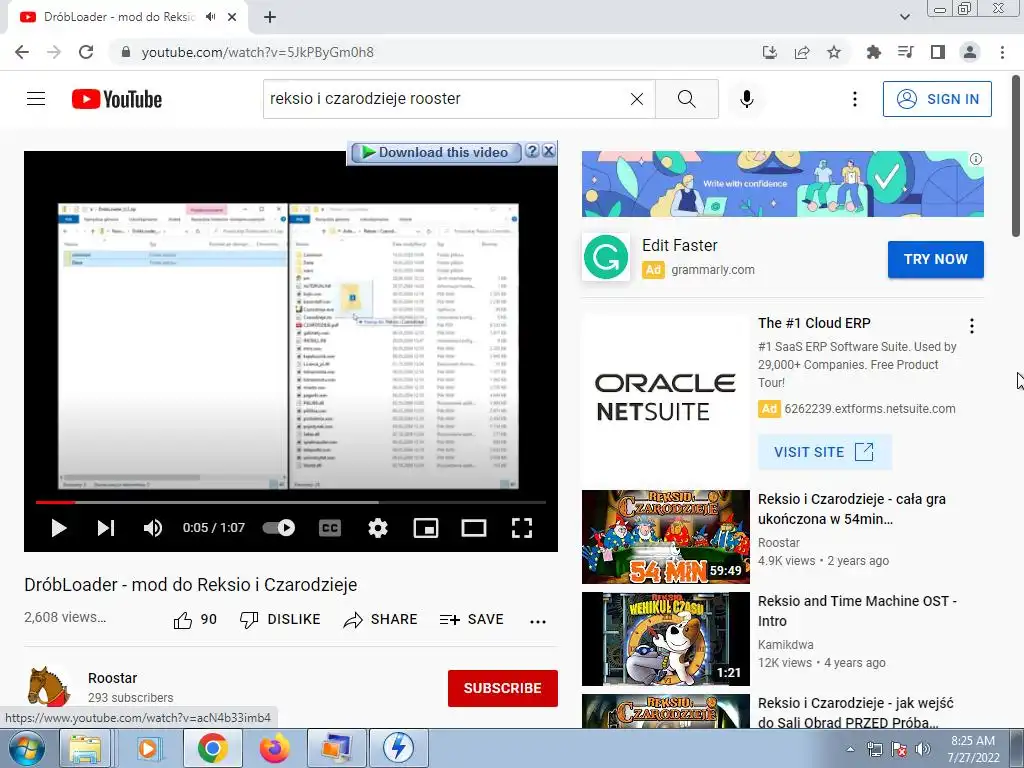Open a new browser tab
The image size is (1024, 768).
point(270,17)
